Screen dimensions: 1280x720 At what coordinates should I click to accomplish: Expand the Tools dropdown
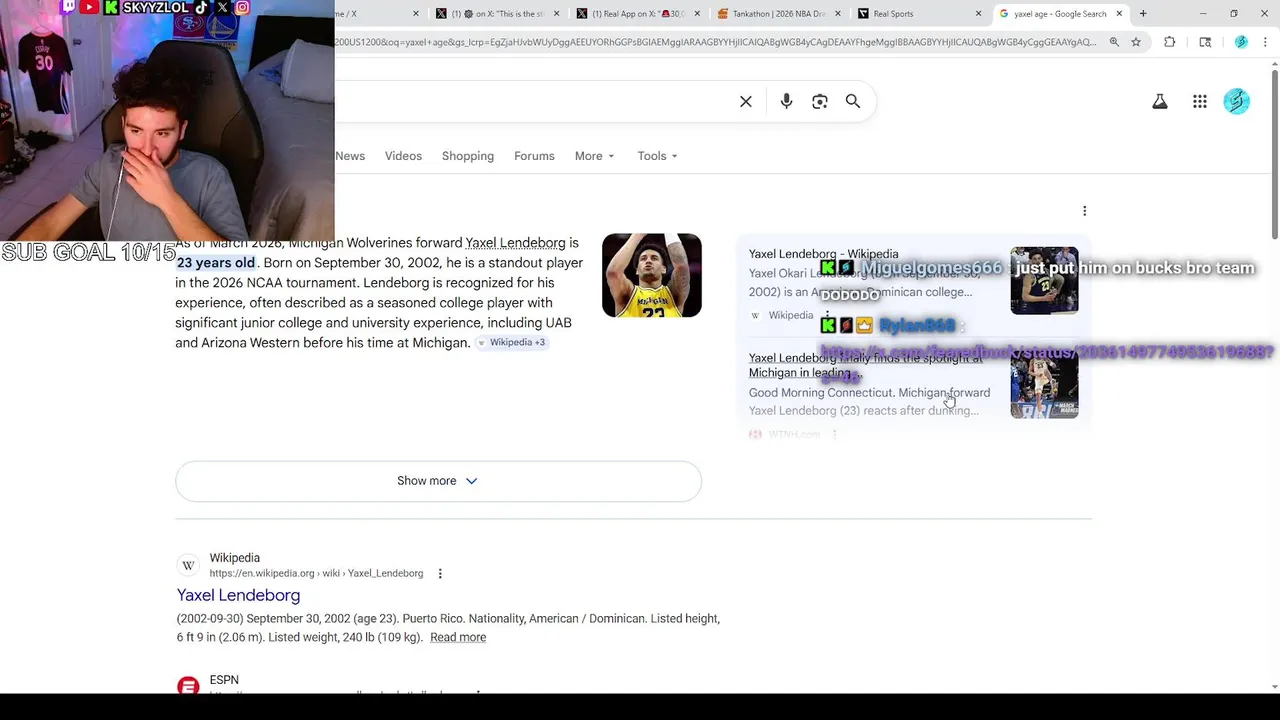657,156
